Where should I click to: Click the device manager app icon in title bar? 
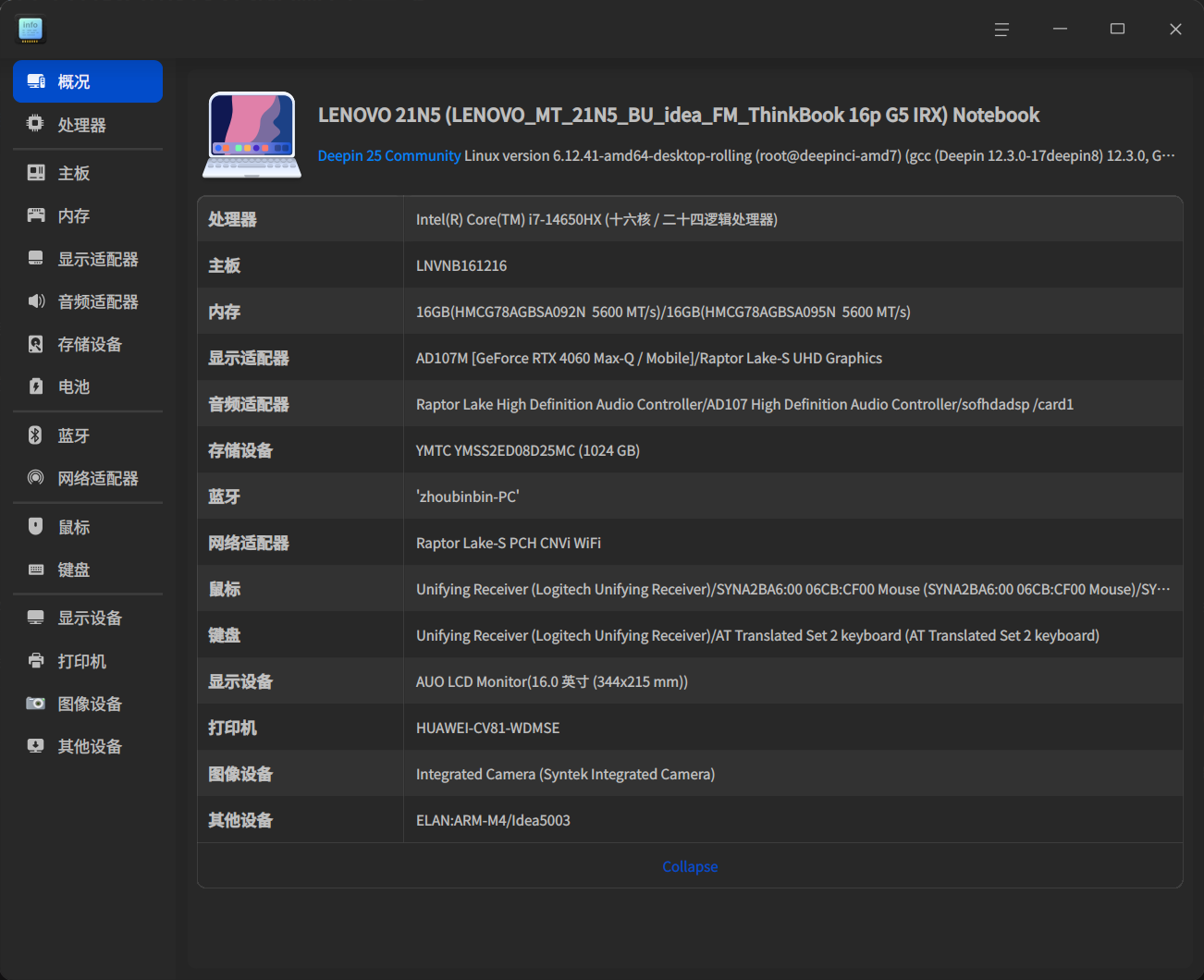tap(31, 30)
